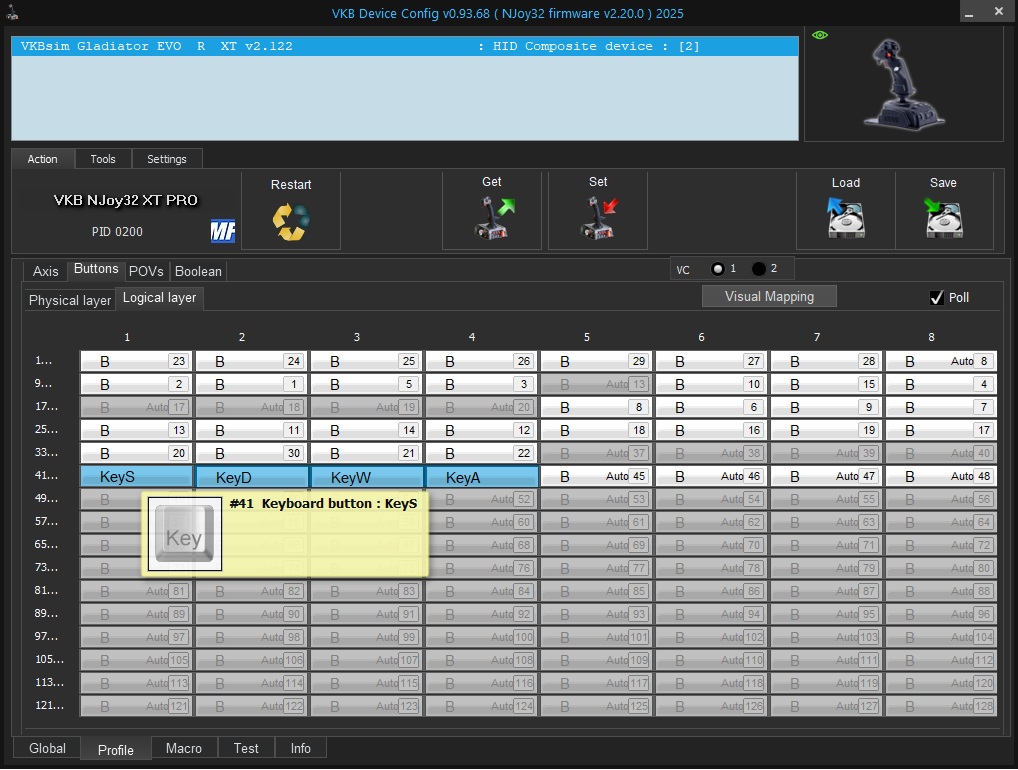The height and width of the screenshot is (770, 1018).
Task: Click the blue MF logo icon
Action: [x=223, y=230]
